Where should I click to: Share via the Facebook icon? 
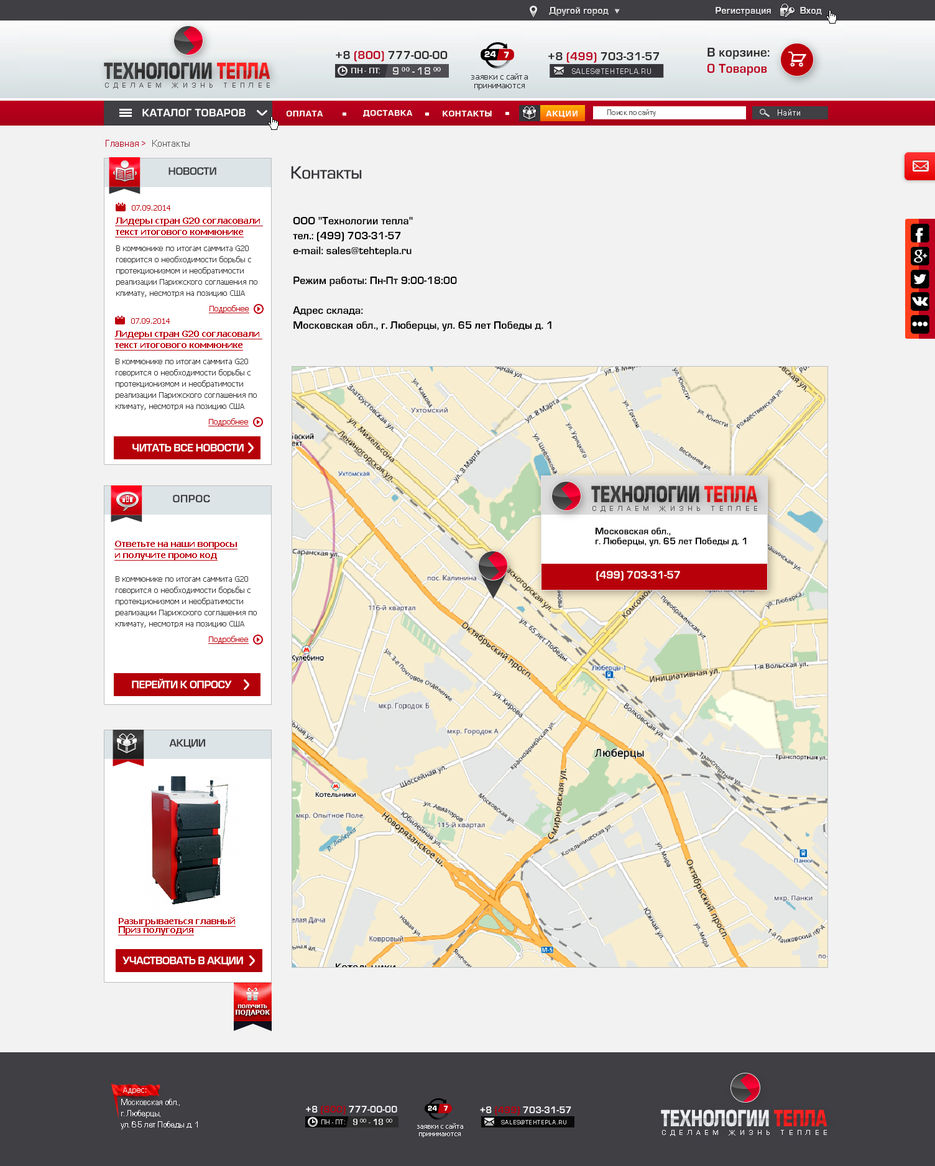919,233
